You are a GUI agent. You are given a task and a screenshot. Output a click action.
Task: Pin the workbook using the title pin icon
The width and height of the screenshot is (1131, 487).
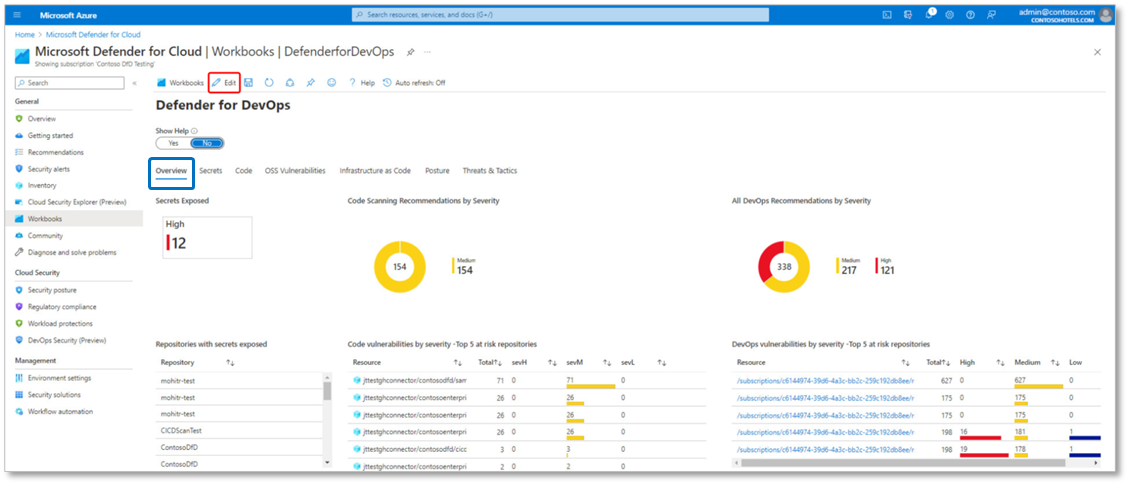[x=411, y=51]
